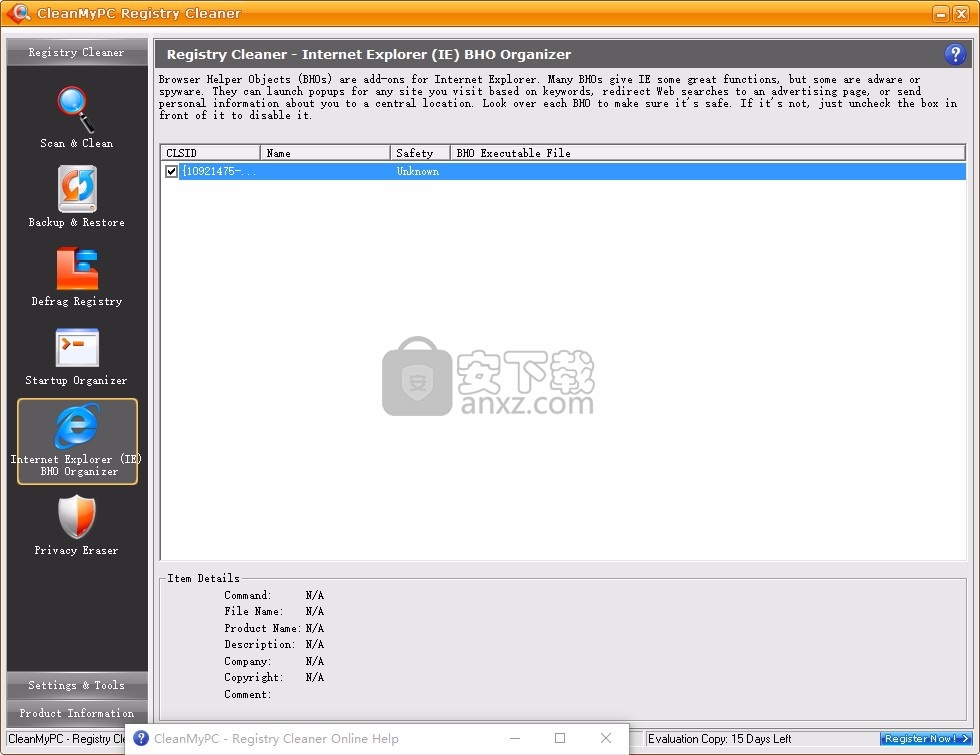Click the Comment: field in Item Details
The width and height of the screenshot is (980, 755).
(248, 694)
